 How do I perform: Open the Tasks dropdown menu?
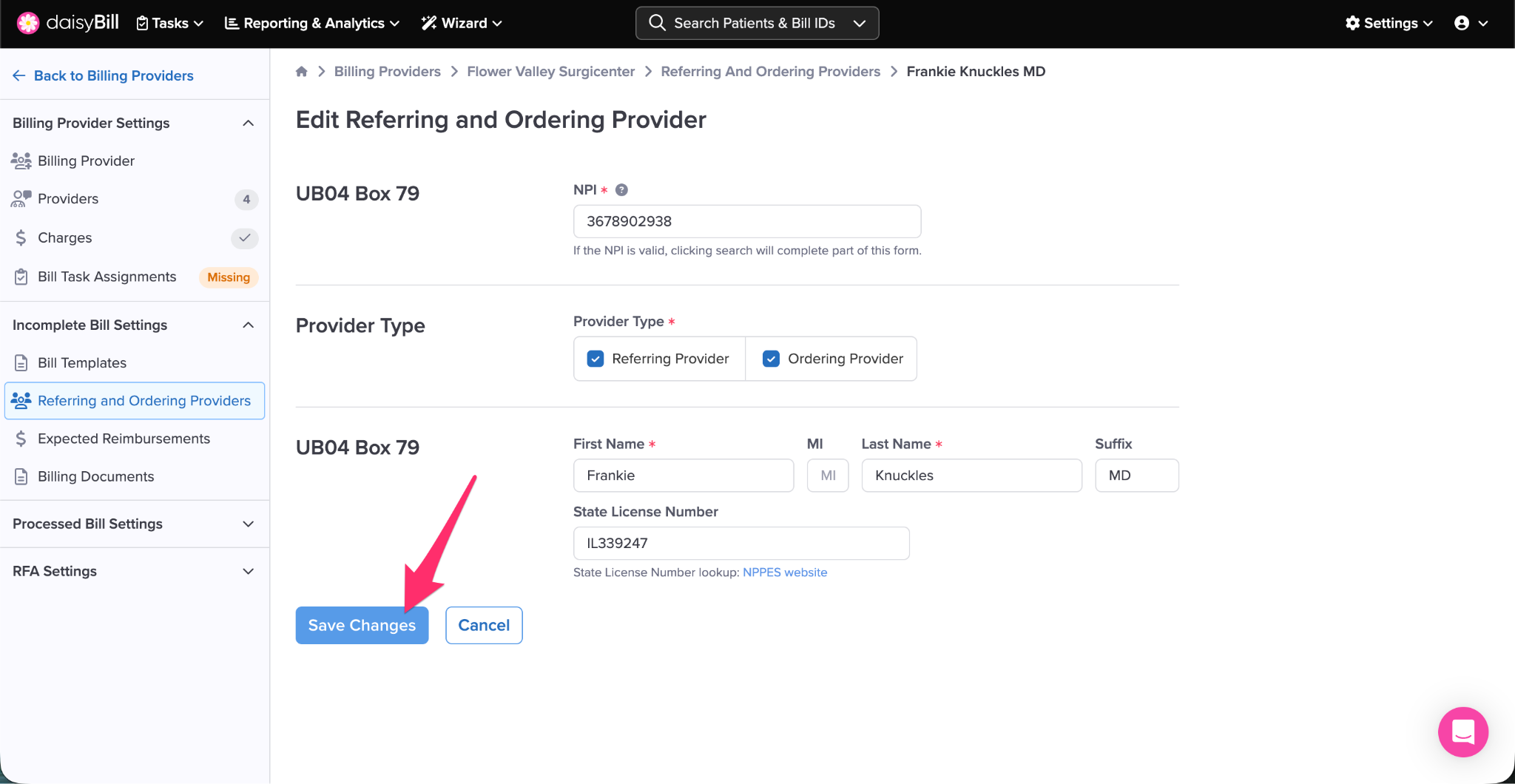coord(170,23)
